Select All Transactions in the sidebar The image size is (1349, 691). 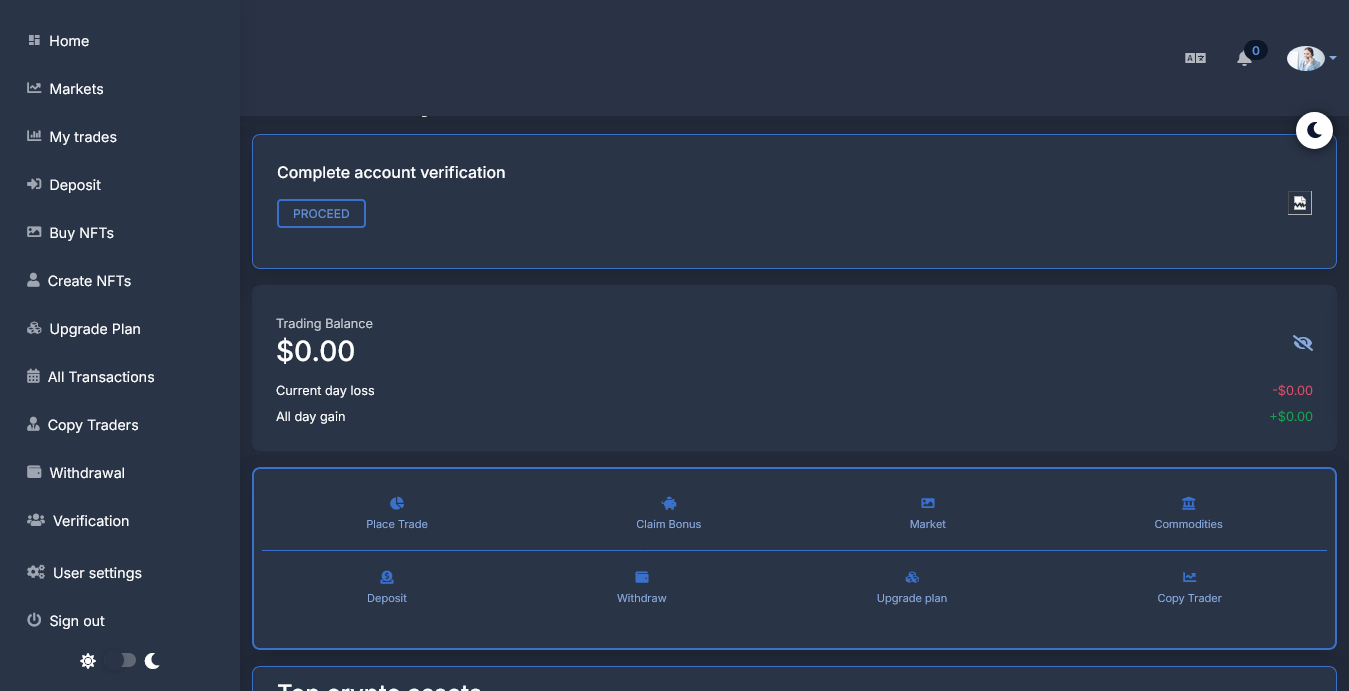point(100,377)
